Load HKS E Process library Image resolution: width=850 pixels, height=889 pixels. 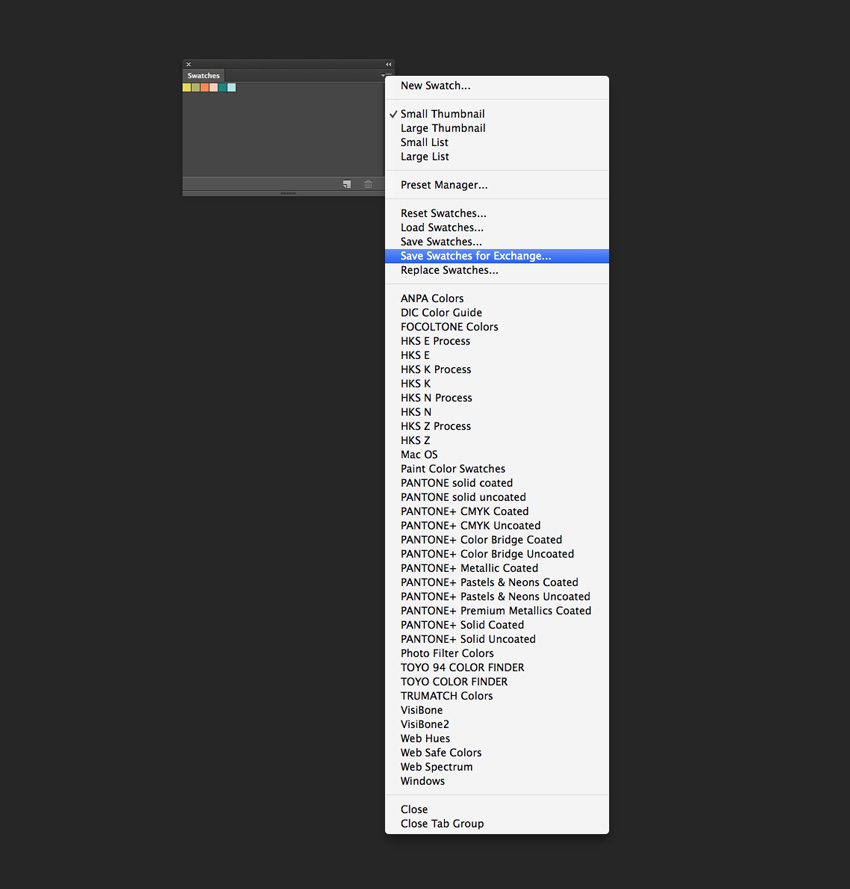click(x=497, y=341)
